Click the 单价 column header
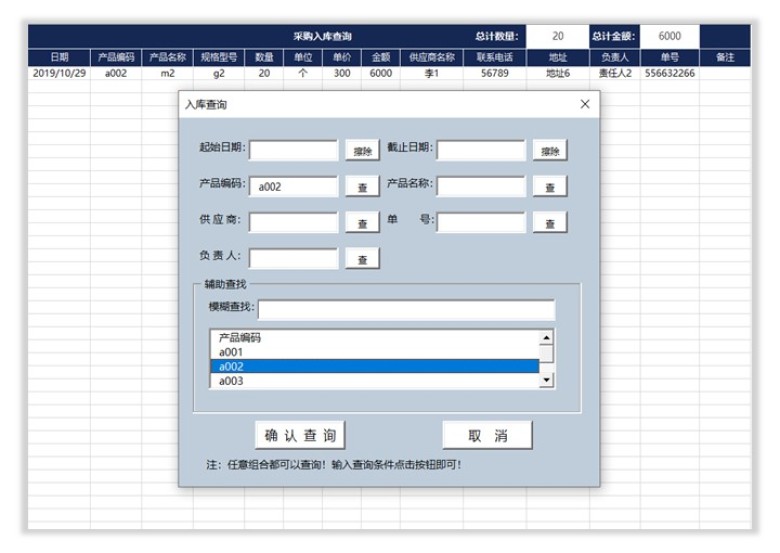 click(342, 57)
